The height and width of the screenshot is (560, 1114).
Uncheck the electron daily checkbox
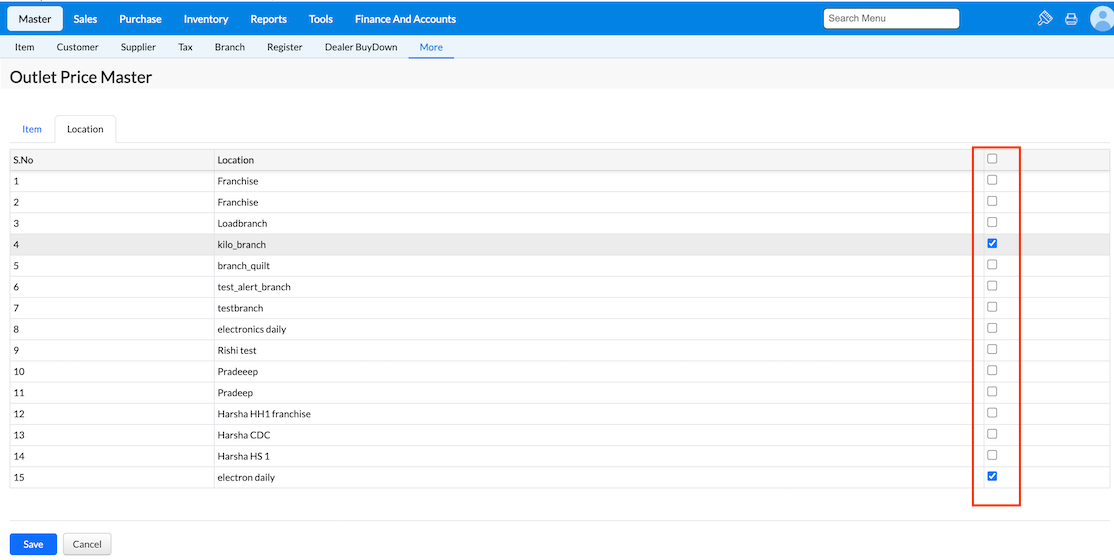point(993,476)
